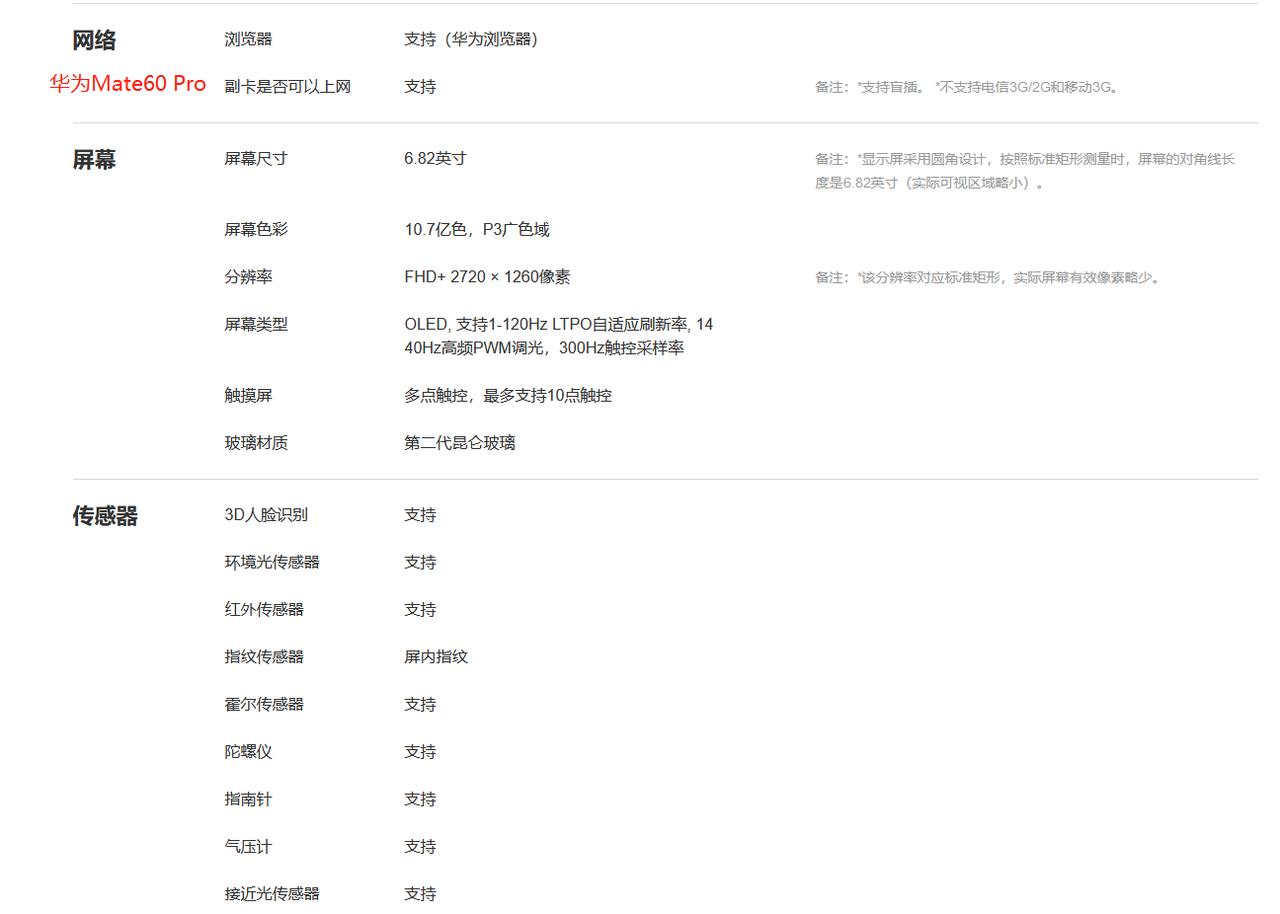Select the 网络 section heading
The height and width of the screenshot is (914, 1280).
94,39
